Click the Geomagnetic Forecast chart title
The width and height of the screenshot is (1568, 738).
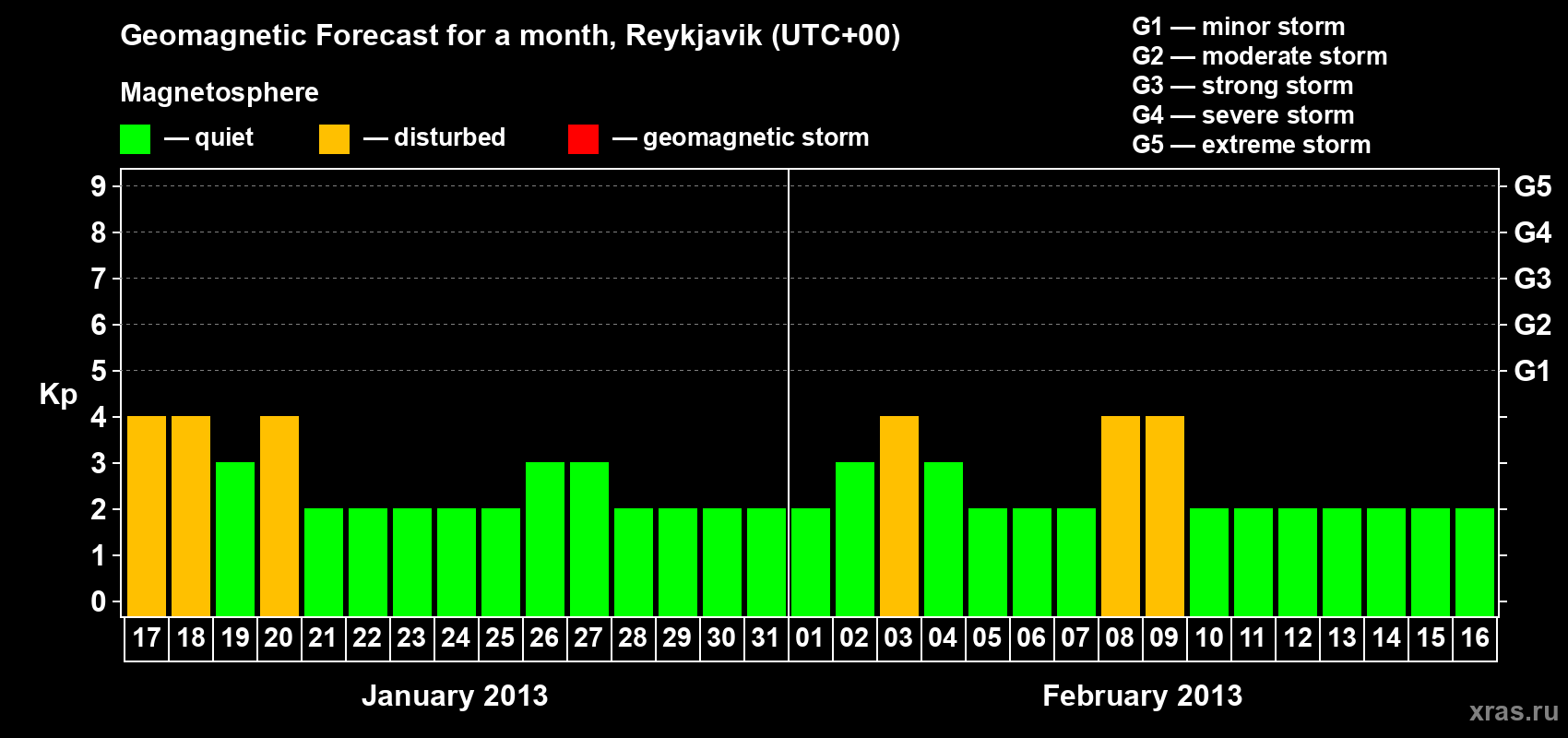pos(510,36)
